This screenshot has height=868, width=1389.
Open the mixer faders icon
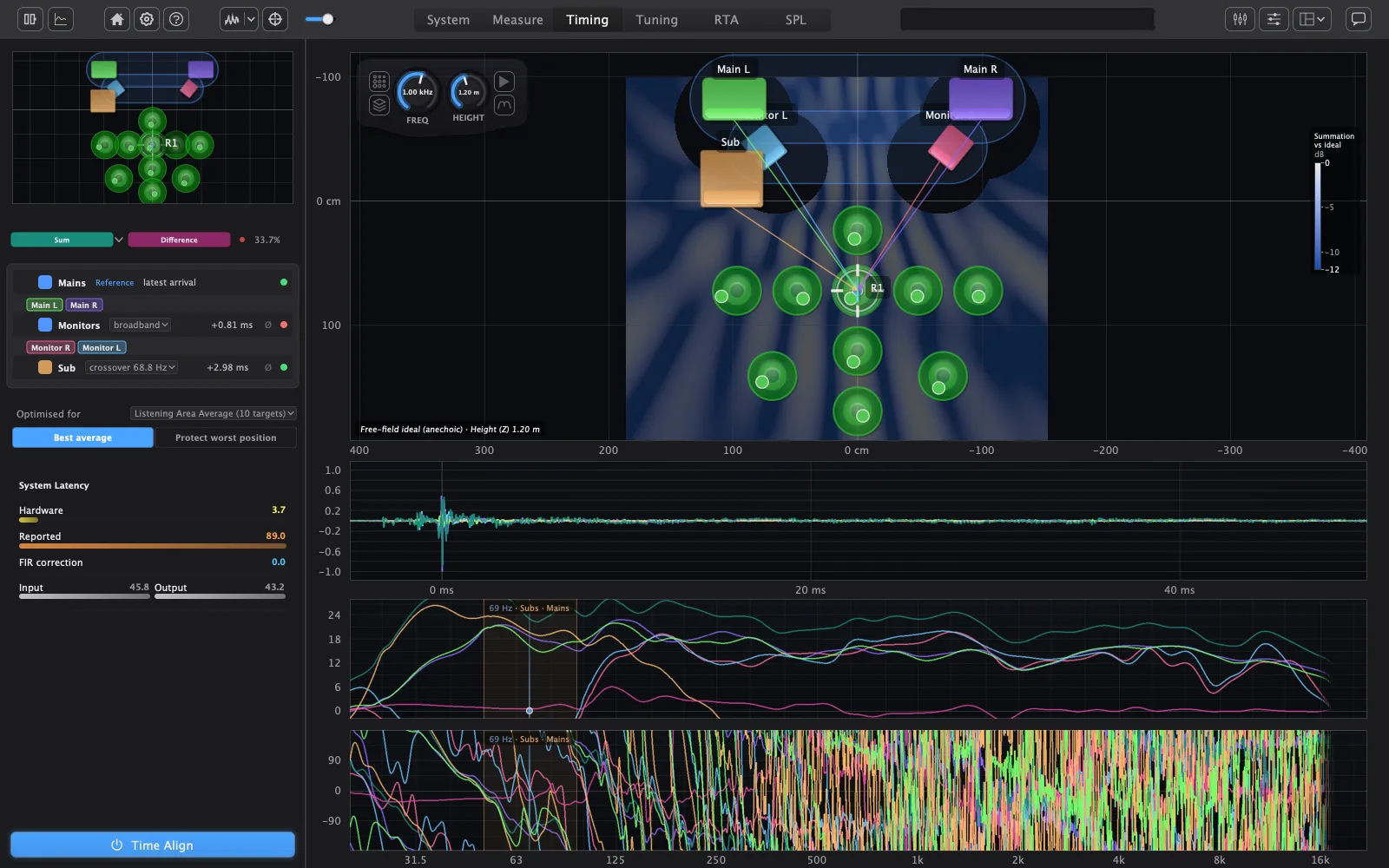pyautogui.click(x=1240, y=19)
